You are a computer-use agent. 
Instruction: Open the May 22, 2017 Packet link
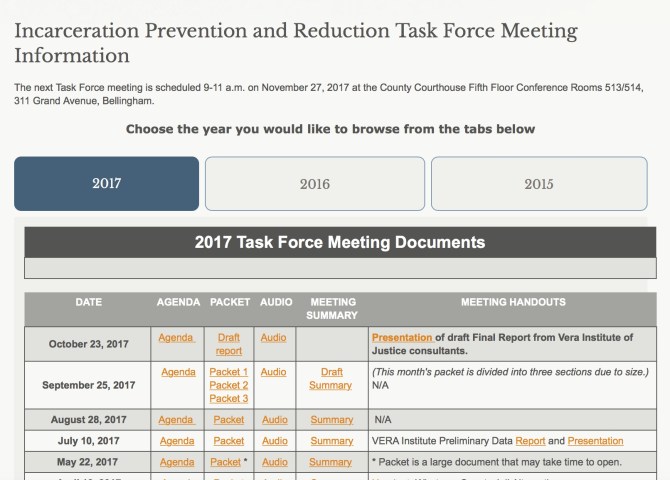[x=226, y=462]
